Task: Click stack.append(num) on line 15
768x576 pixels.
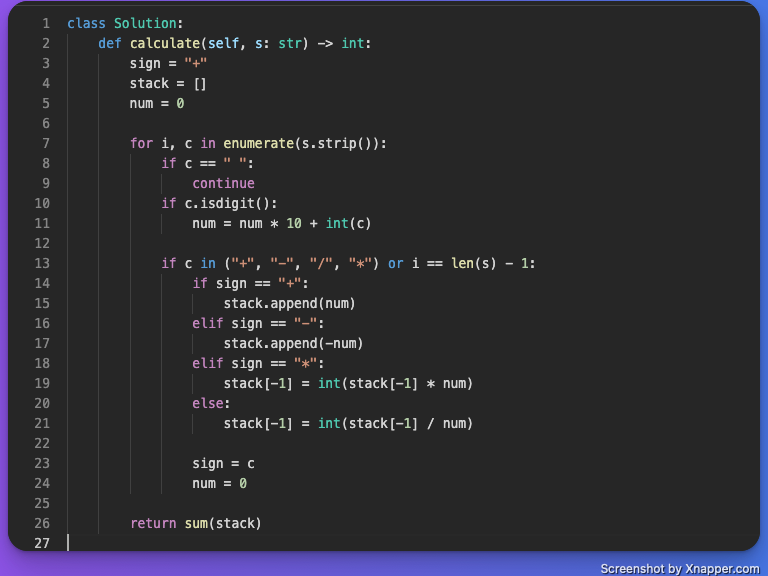Action: tap(289, 304)
